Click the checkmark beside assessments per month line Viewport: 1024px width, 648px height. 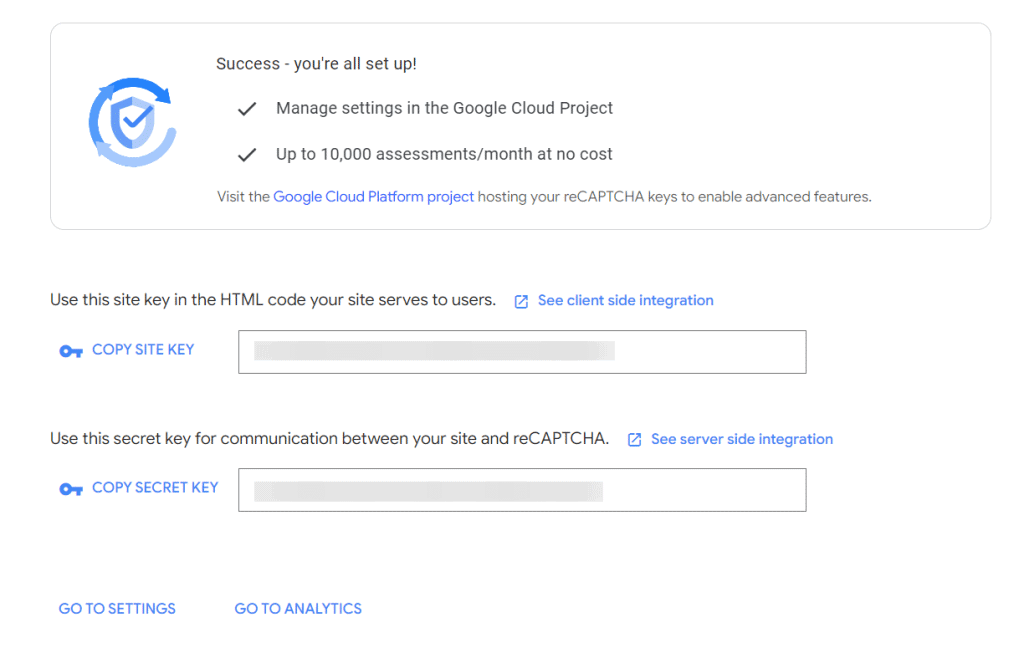point(247,154)
